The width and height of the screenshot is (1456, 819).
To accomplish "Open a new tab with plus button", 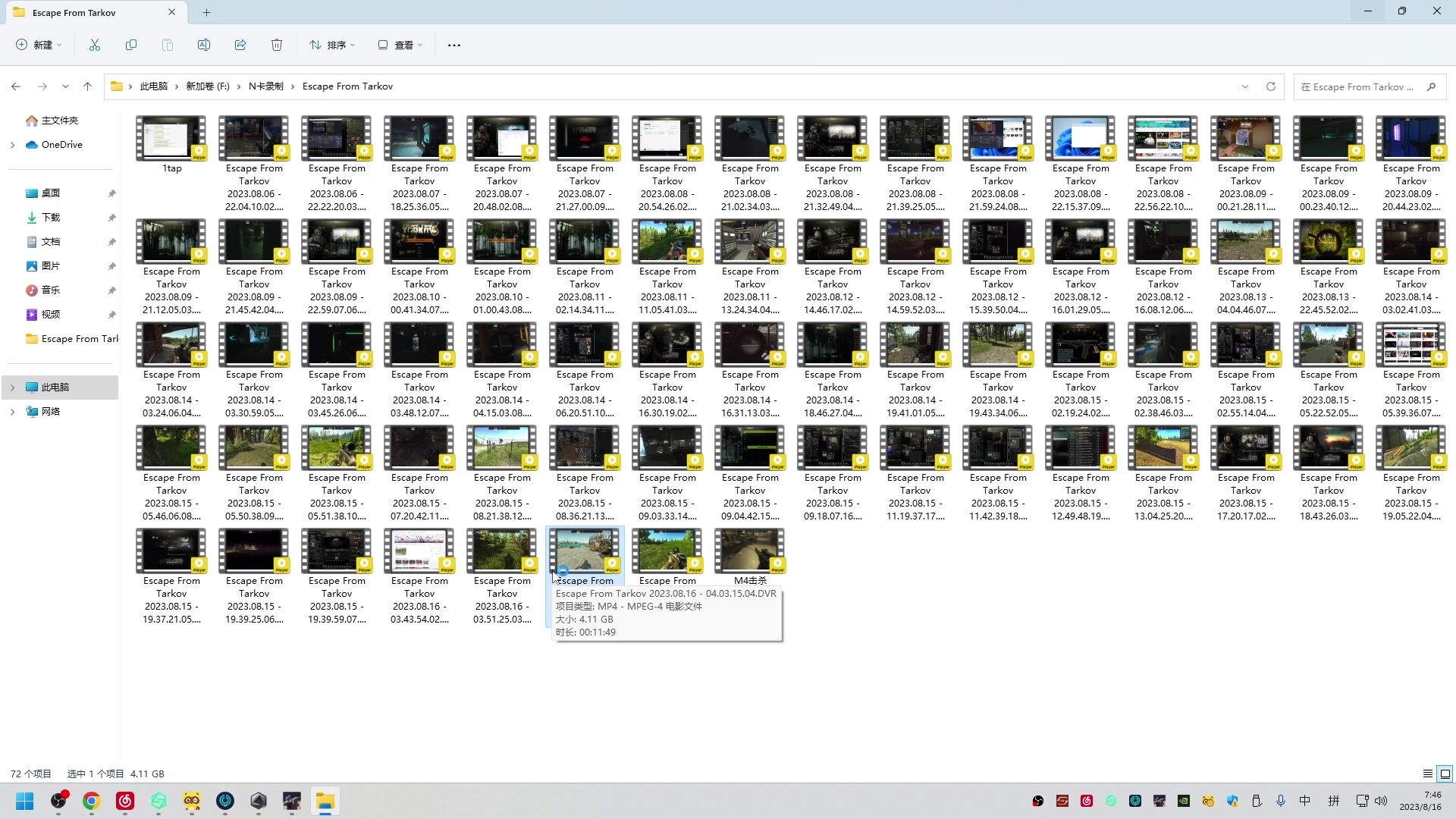I will tap(206, 12).
